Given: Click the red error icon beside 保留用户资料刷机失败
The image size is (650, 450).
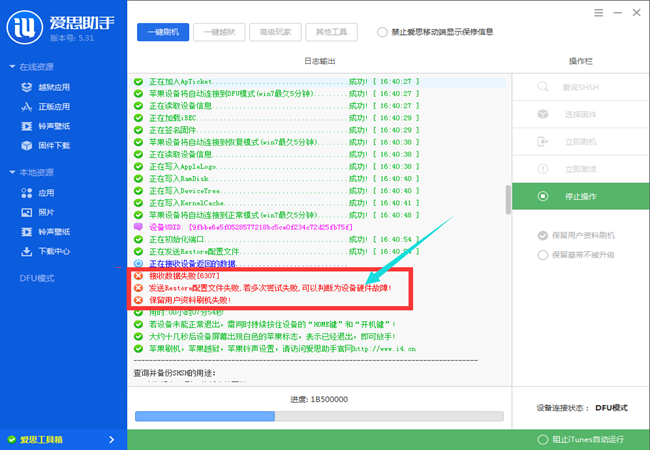Looking at the screenshot, I should 138,300.
